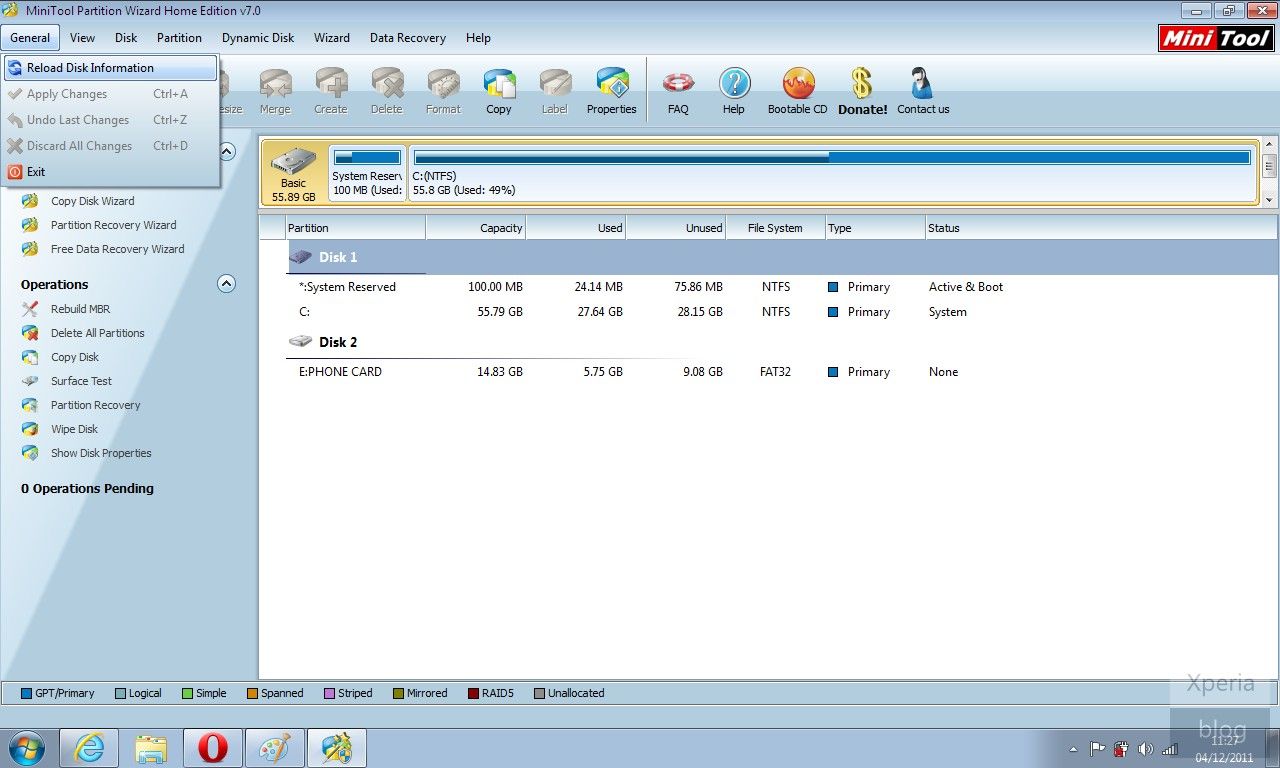The width and height of the screenshot is (1280, 768).
Task: Open the View menu
Action: point(83,38)
